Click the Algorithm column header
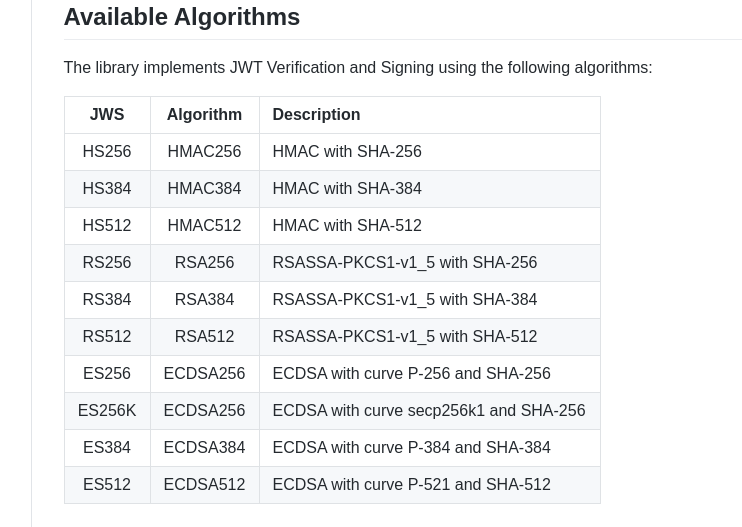 click(204, 115)
